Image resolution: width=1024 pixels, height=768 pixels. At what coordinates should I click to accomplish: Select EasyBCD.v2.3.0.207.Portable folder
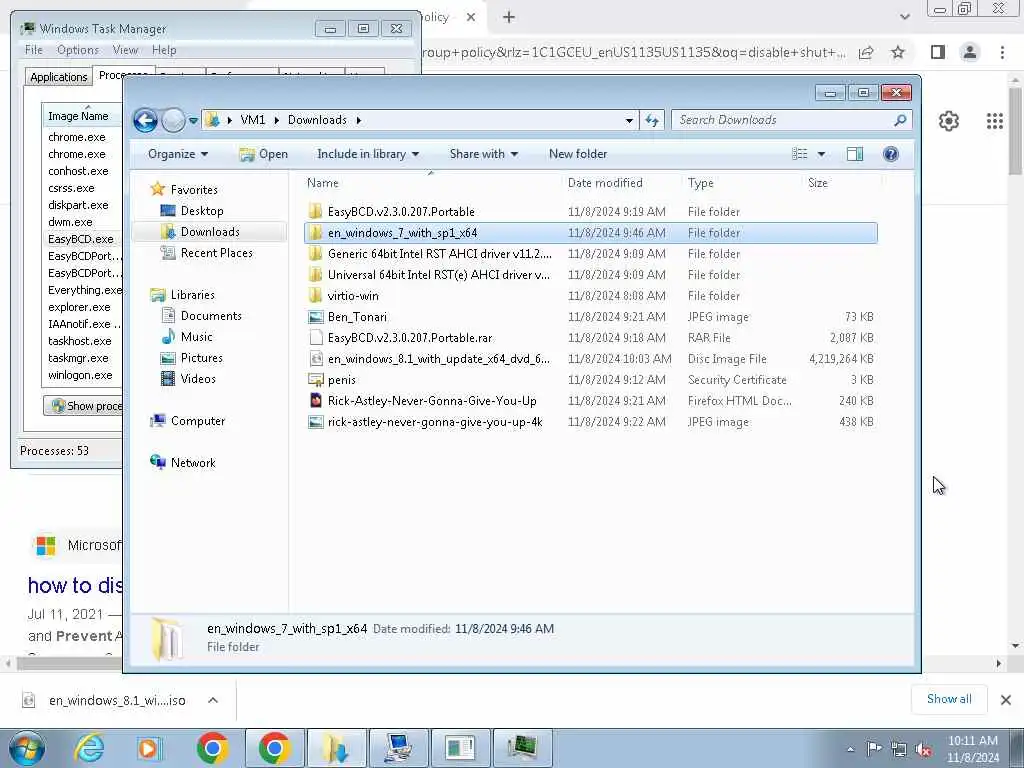tap(590, 212)
